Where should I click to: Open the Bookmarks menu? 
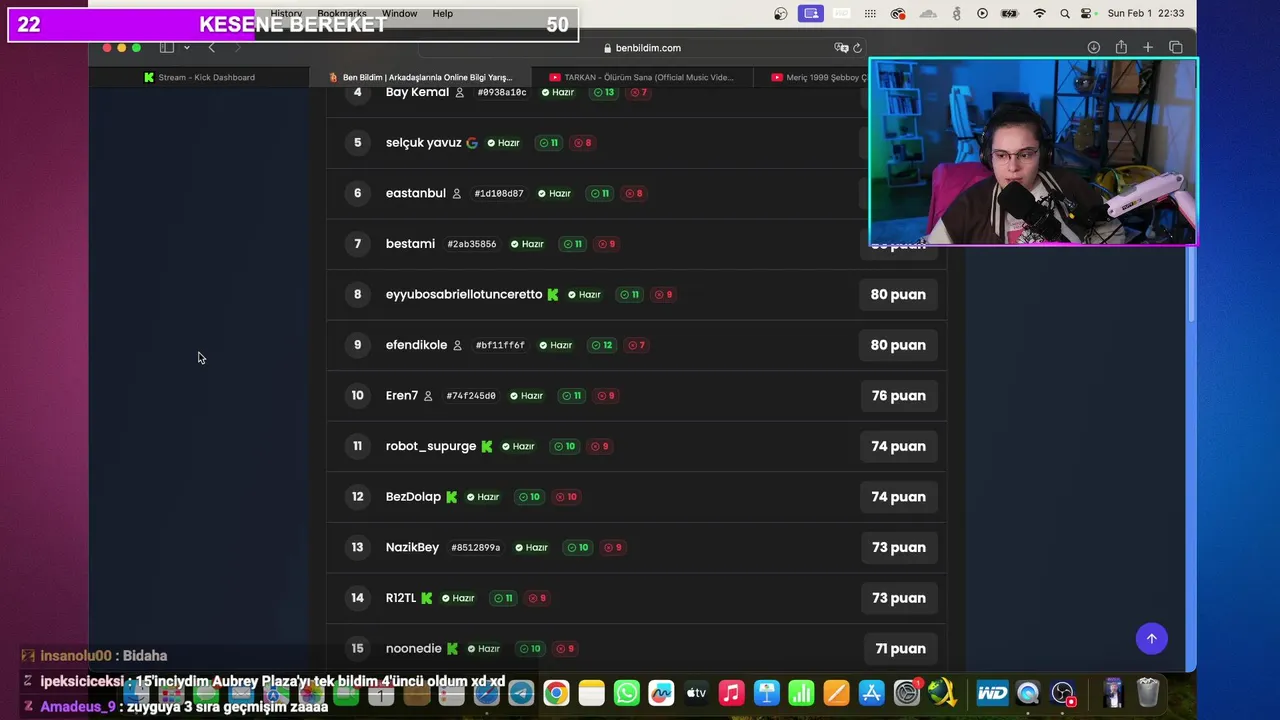(342, 14)
